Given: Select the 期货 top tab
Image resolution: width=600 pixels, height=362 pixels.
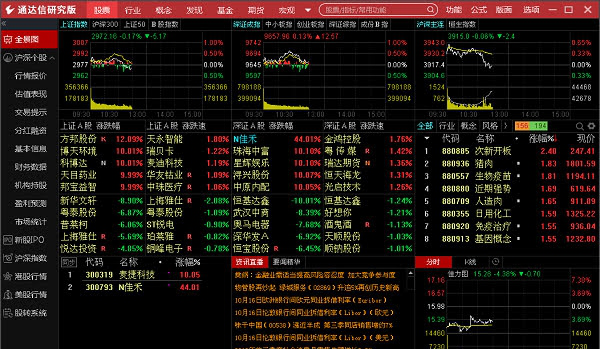Looking at the screenshot, I should pyautogui.click(x=256, y=10).
